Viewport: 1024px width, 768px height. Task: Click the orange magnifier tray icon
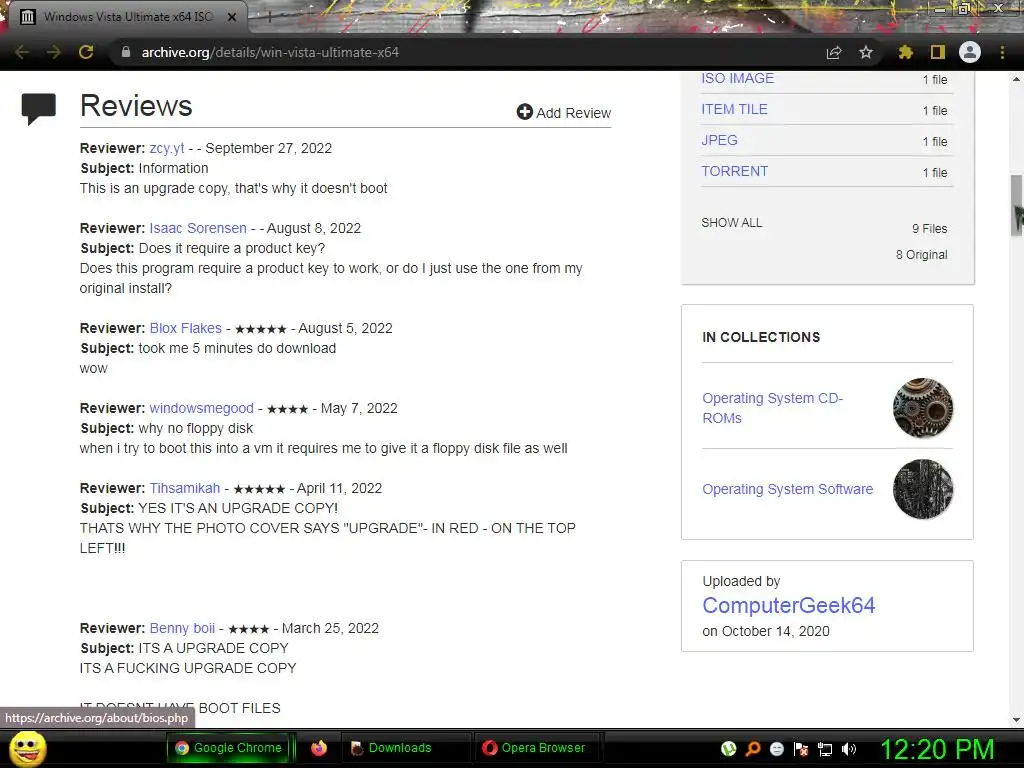pyautogui.click(x=753, y=749)
